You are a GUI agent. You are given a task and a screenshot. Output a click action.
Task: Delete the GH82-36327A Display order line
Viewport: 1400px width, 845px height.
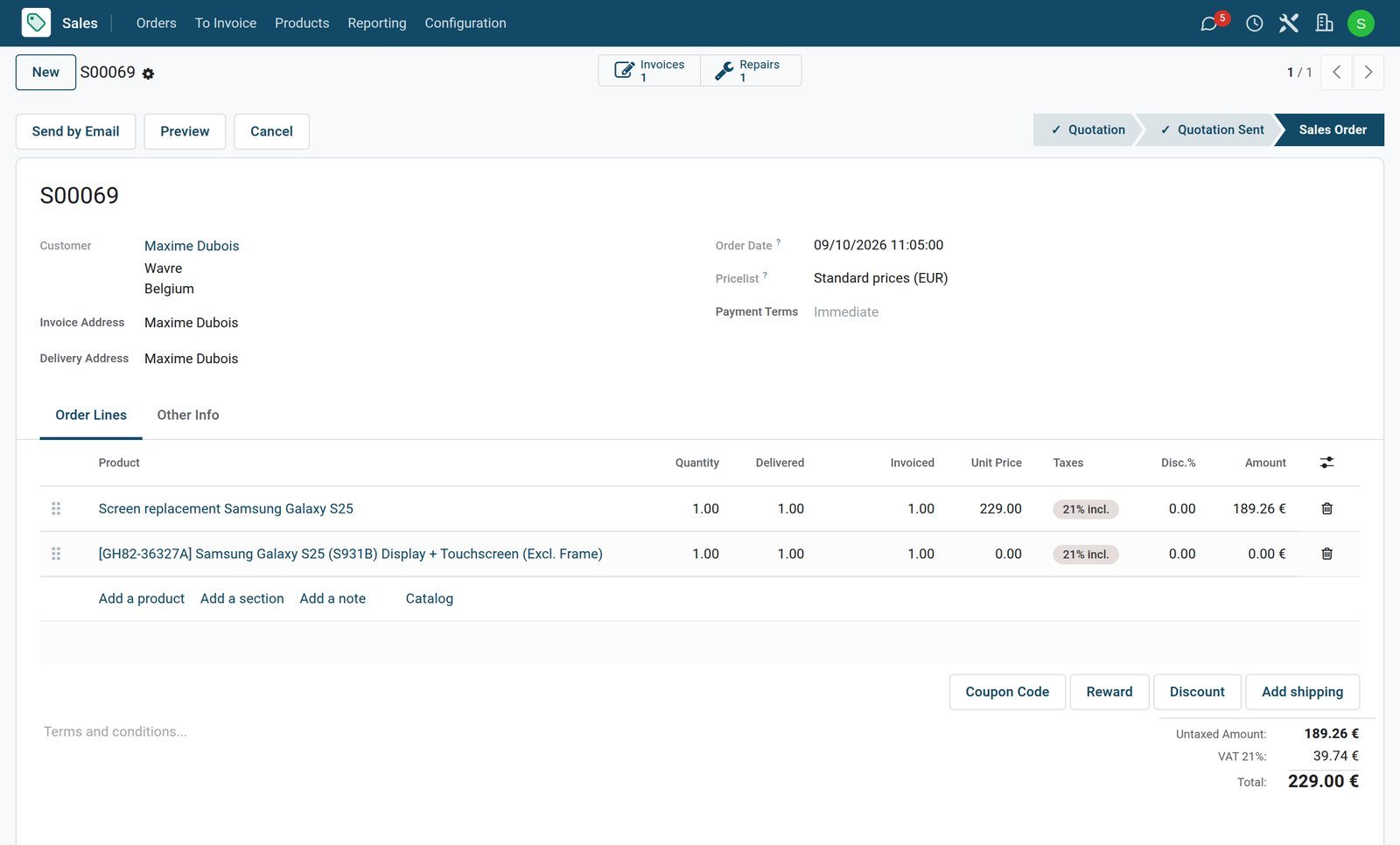pyautogui.click(x=1326, y=554)
